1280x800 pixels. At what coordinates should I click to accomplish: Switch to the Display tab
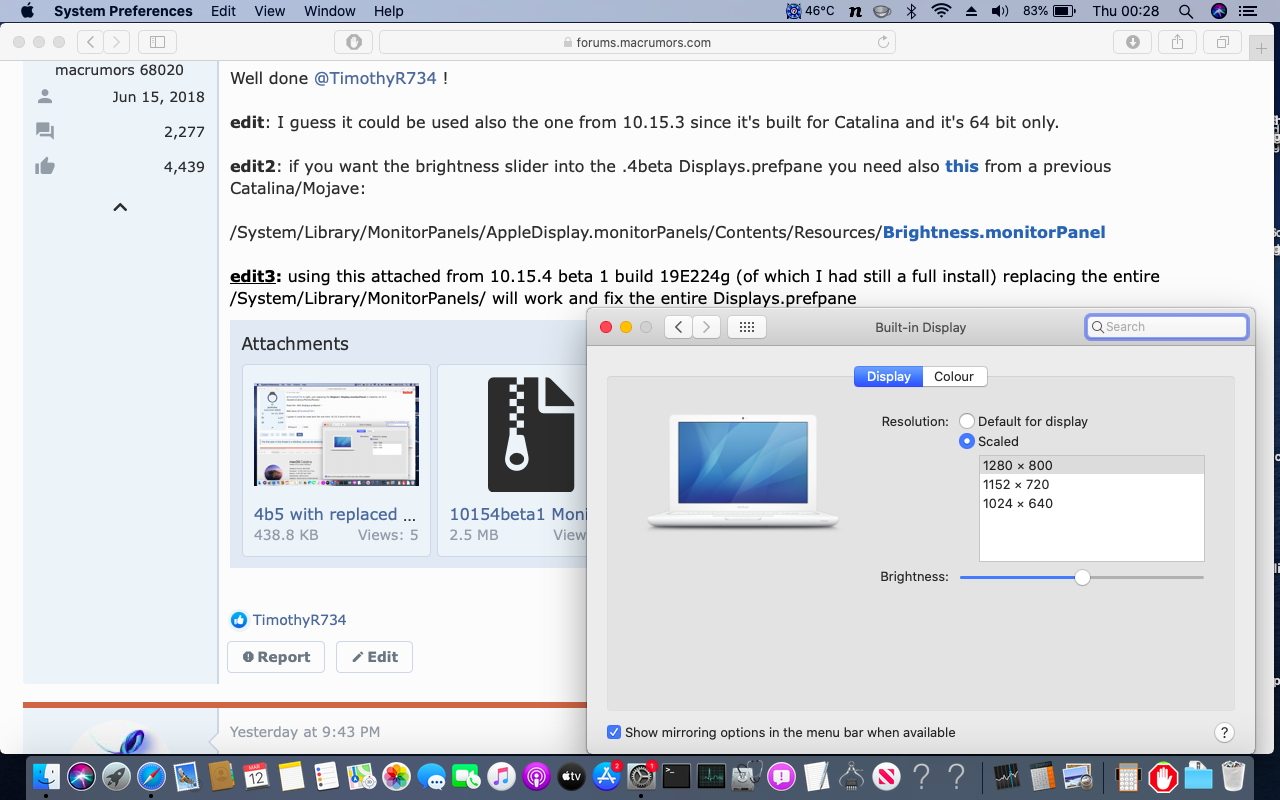889,377
